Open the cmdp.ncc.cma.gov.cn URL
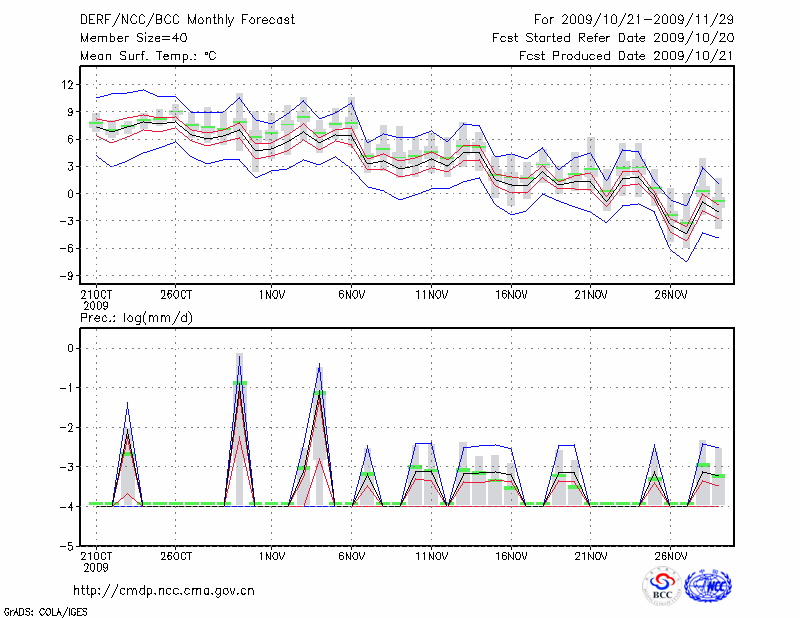Image resolution: width=800 pixels, height=618 pixels. (x=164, y=590)
